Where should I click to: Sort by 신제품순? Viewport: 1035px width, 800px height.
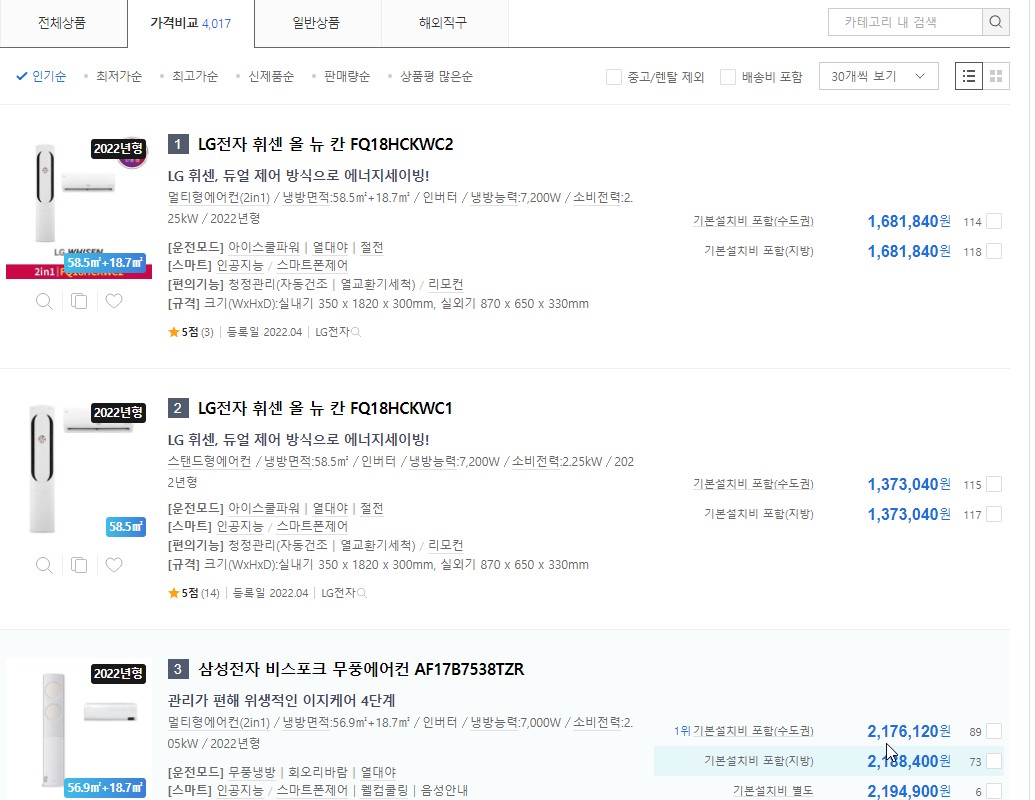[x=271, y=77]
